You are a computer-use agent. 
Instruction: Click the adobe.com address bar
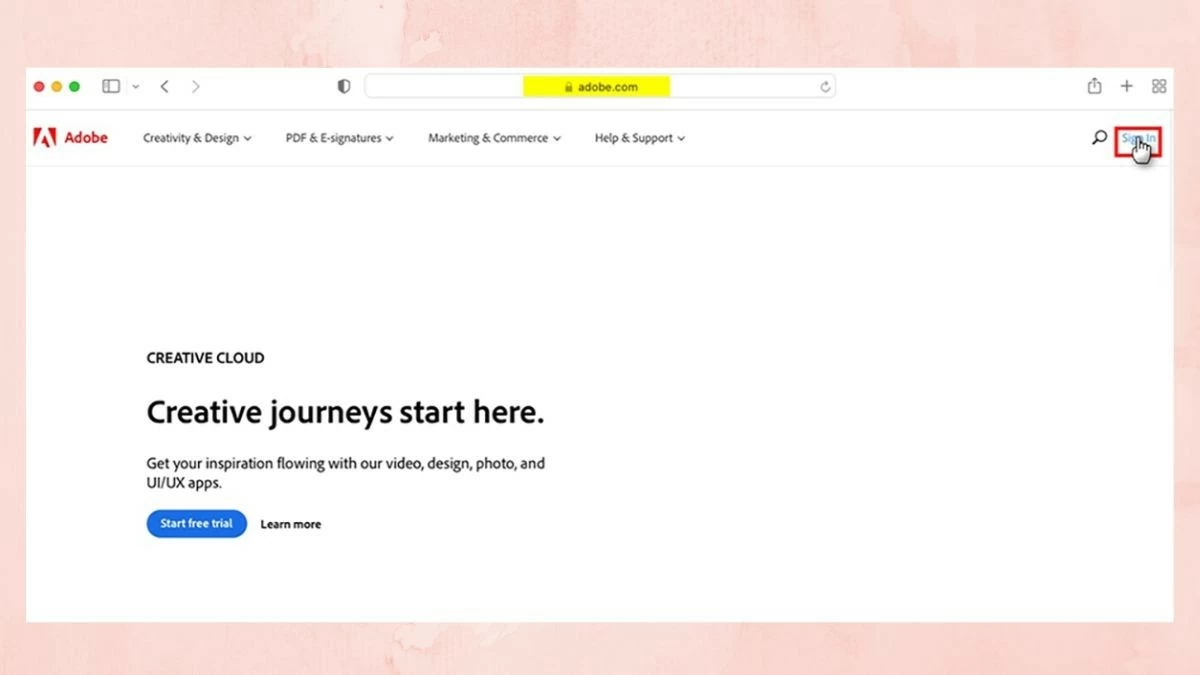click(600, 87)
